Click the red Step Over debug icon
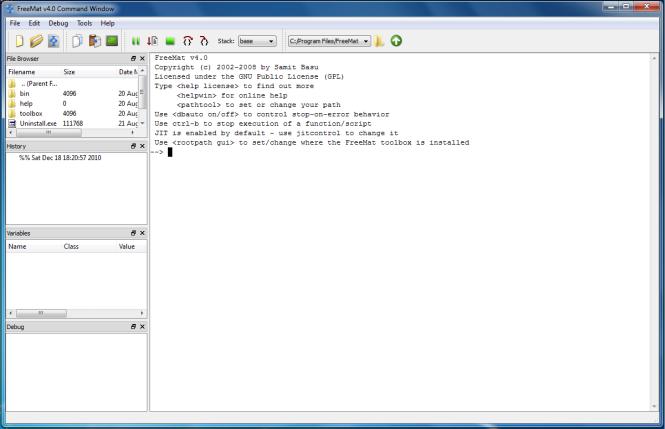The height and width of the screenshot is (429, 665). pos(187,41)
